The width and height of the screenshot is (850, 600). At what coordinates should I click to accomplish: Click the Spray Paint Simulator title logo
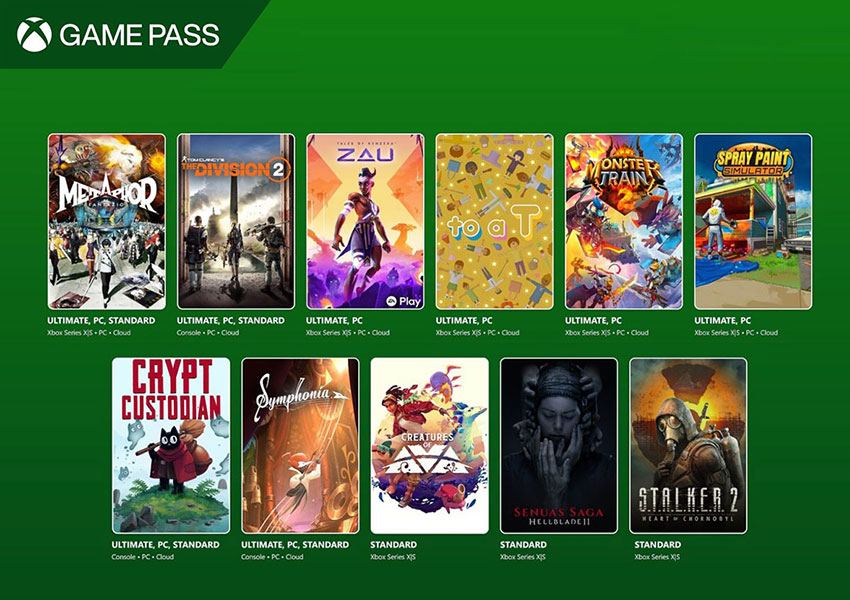[754, 162]
